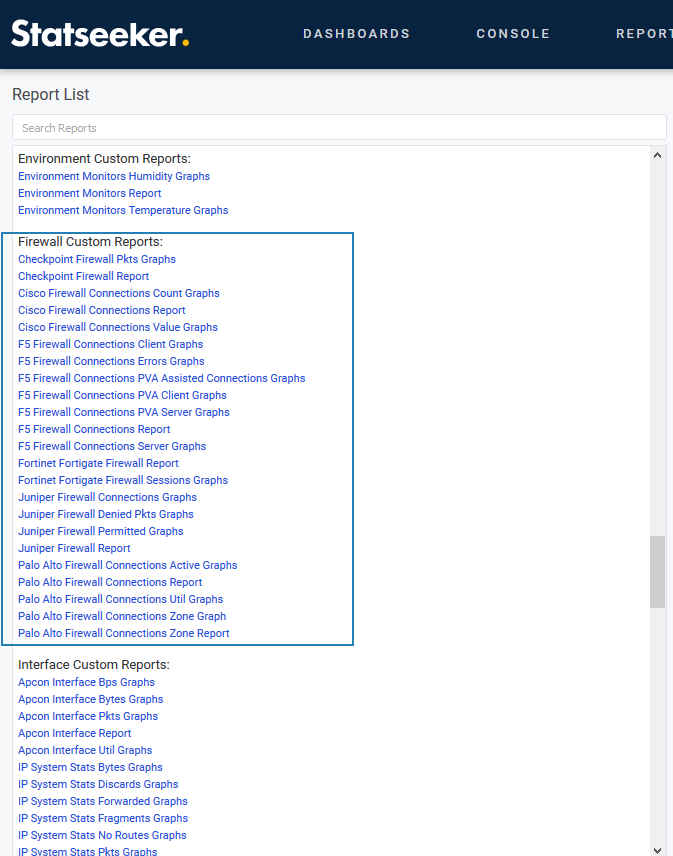
Task: Click the report list scrollbar thumb
Action: coord(657,571)
